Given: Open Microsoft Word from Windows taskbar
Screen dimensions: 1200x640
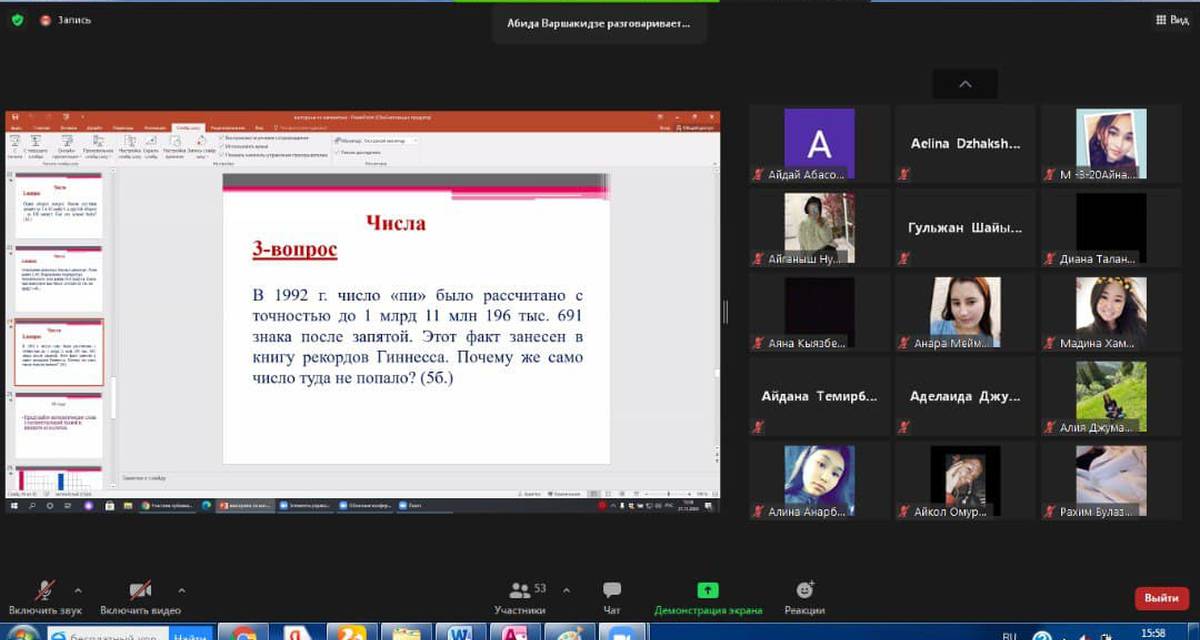Looking at the screenshot, I should (461, 633).
